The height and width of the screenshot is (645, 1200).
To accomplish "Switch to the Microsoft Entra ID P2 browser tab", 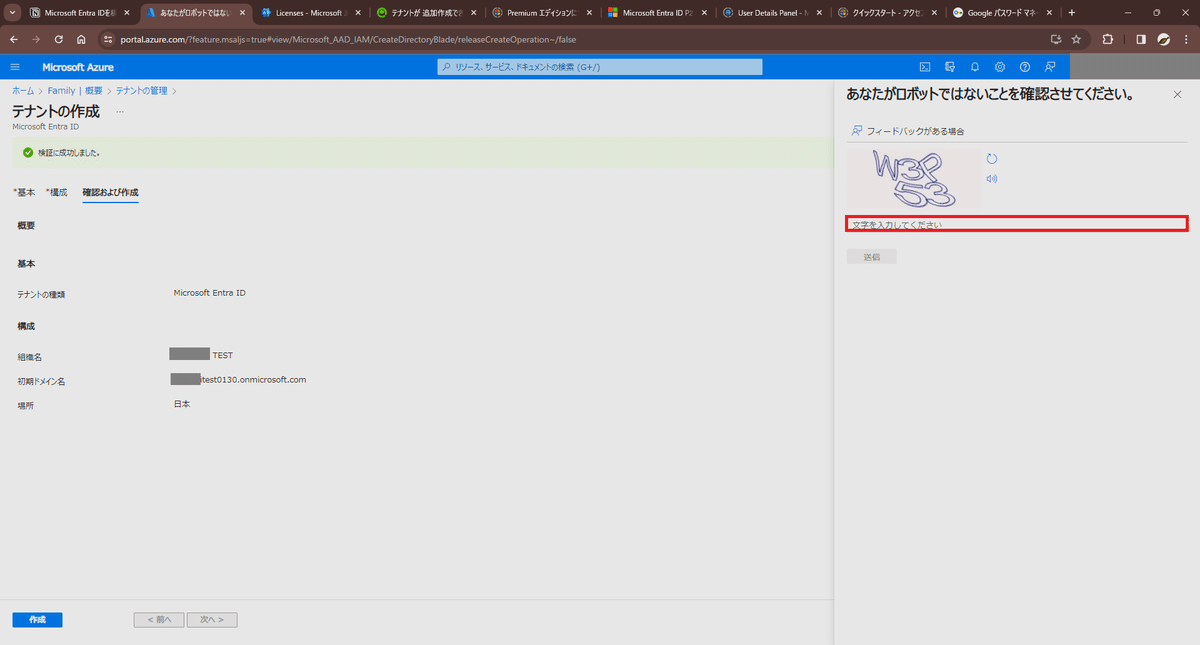I will 656,13.
